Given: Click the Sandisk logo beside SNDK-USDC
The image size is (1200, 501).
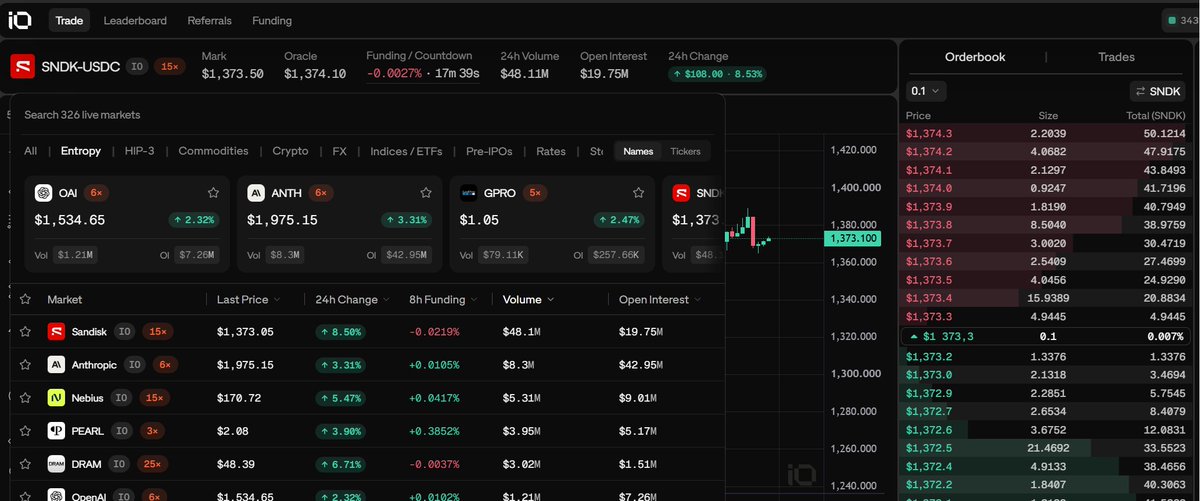Looking at the screenshot, I should [x=22, y=66].
